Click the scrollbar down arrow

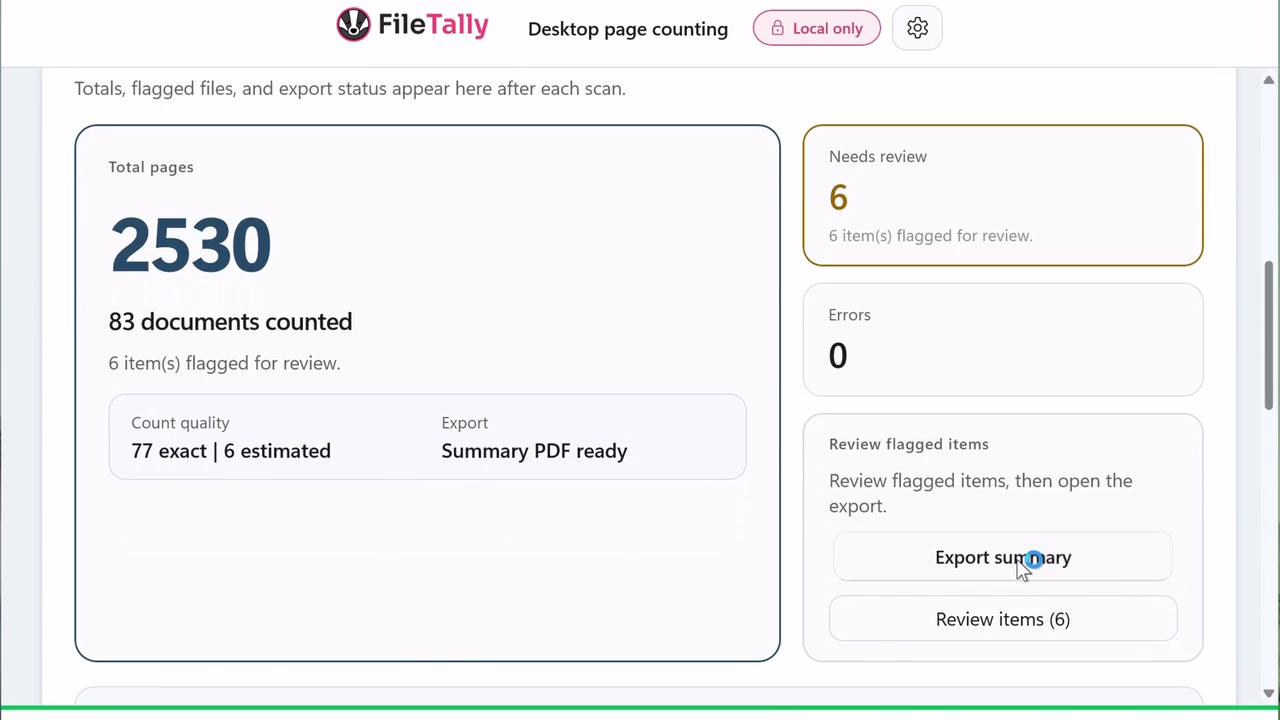coord(1270,693)
